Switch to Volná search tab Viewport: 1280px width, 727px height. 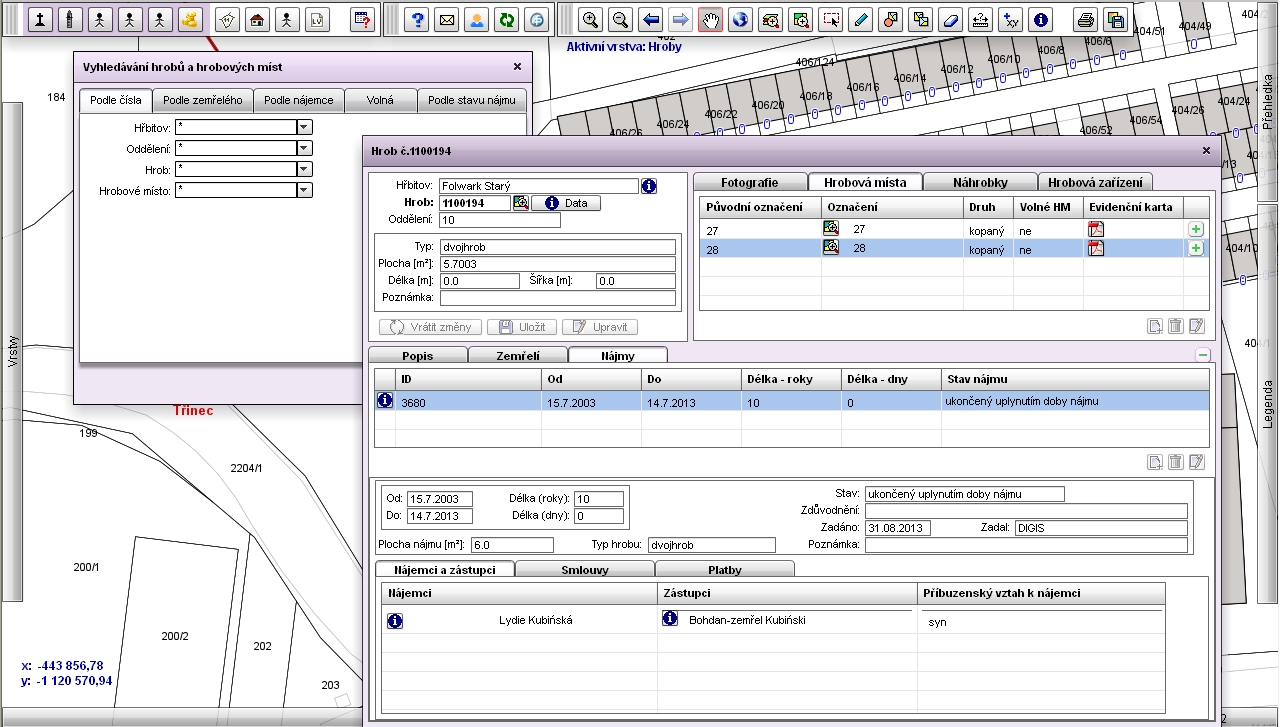click(380, 100)
